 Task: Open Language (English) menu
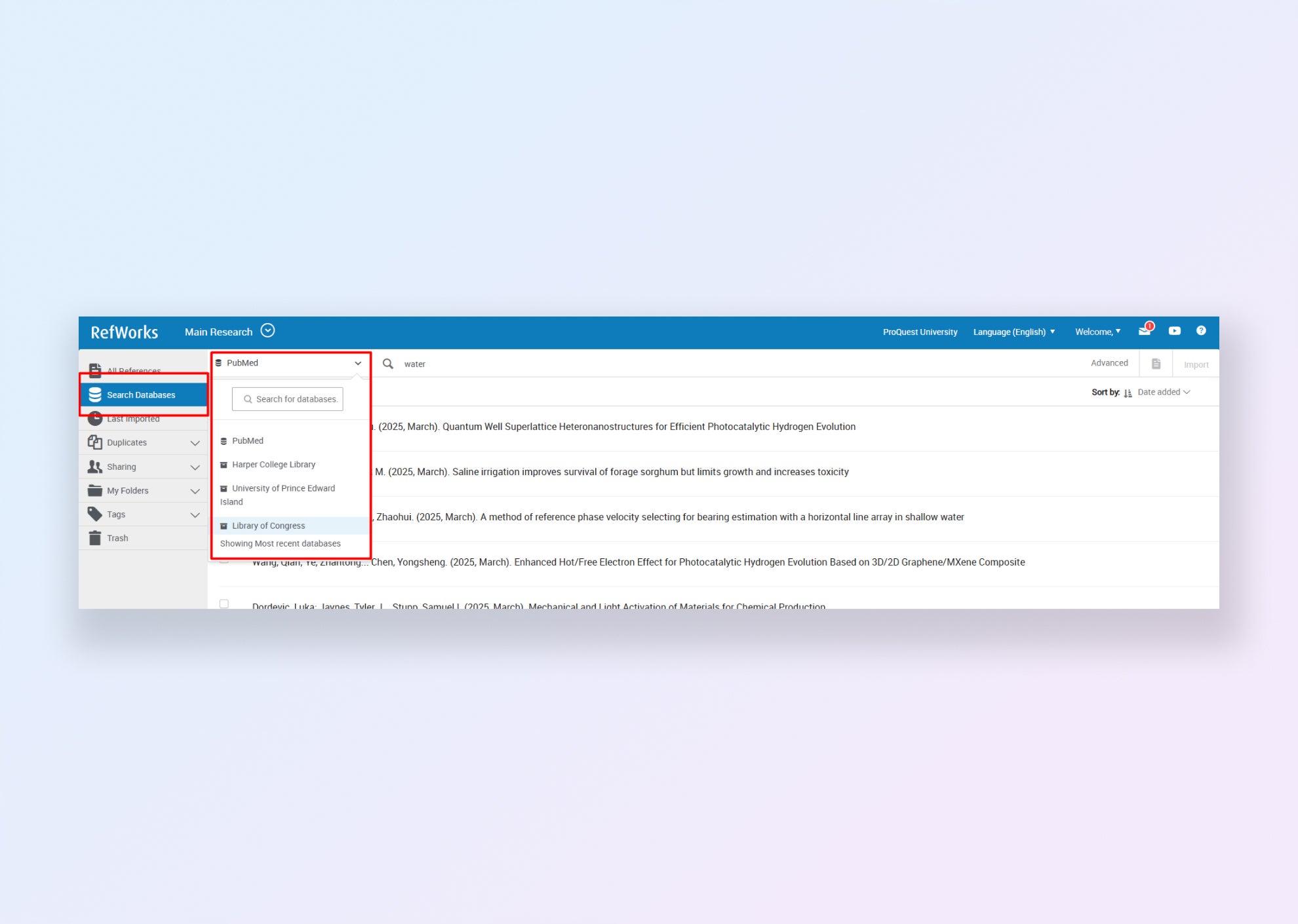click(1013, 332)
